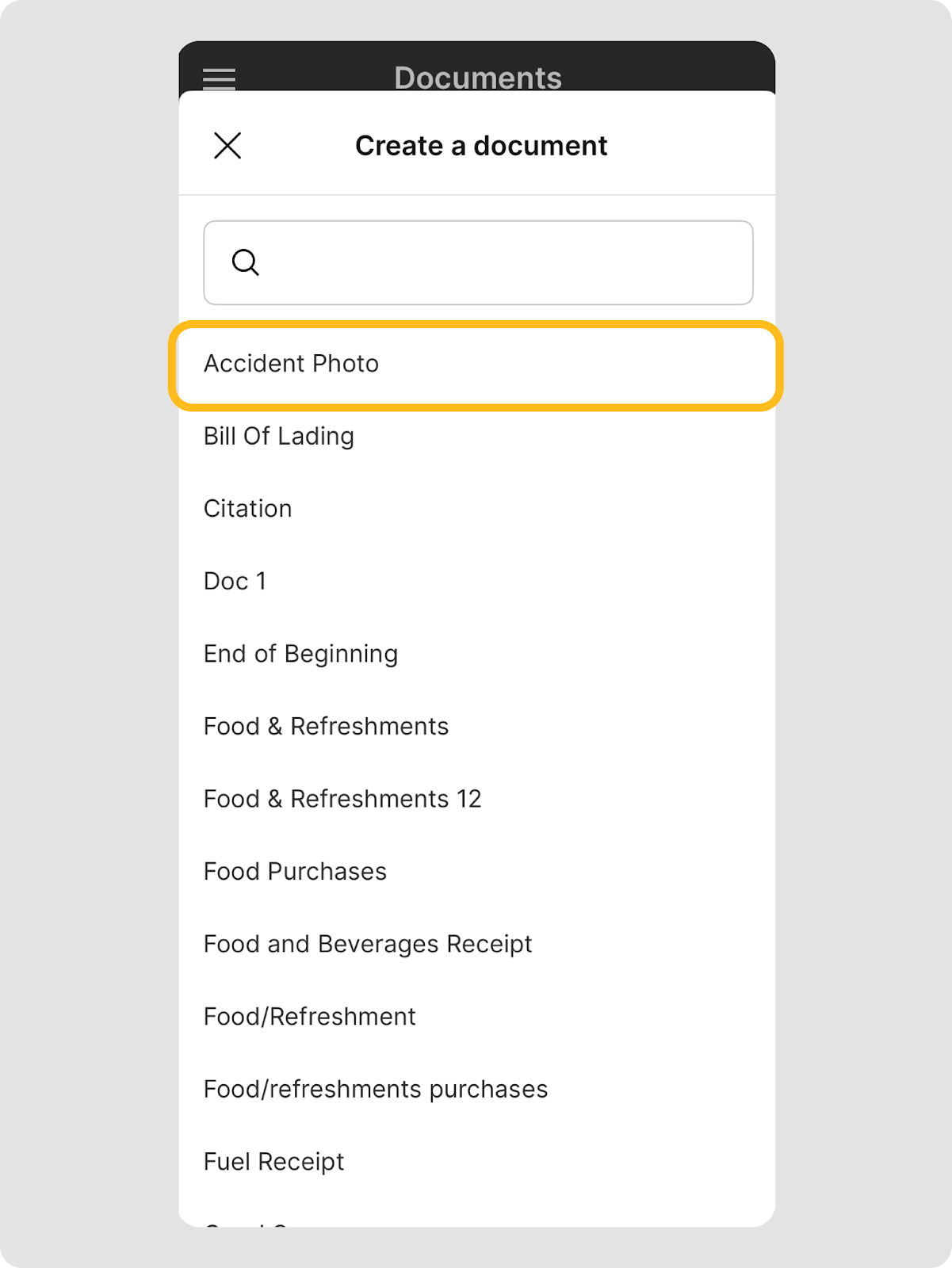The width and height of the screenshot is (952, 1268).
Task: Click the Create a document heading
Action: tap(481, 146)
